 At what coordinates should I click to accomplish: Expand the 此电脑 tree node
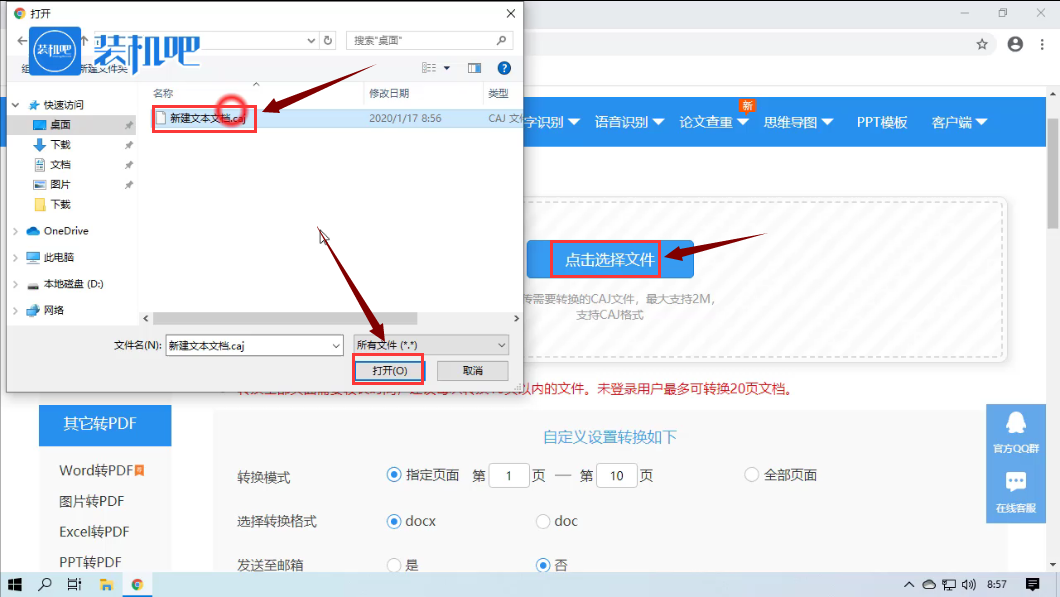tap(16, 257)
